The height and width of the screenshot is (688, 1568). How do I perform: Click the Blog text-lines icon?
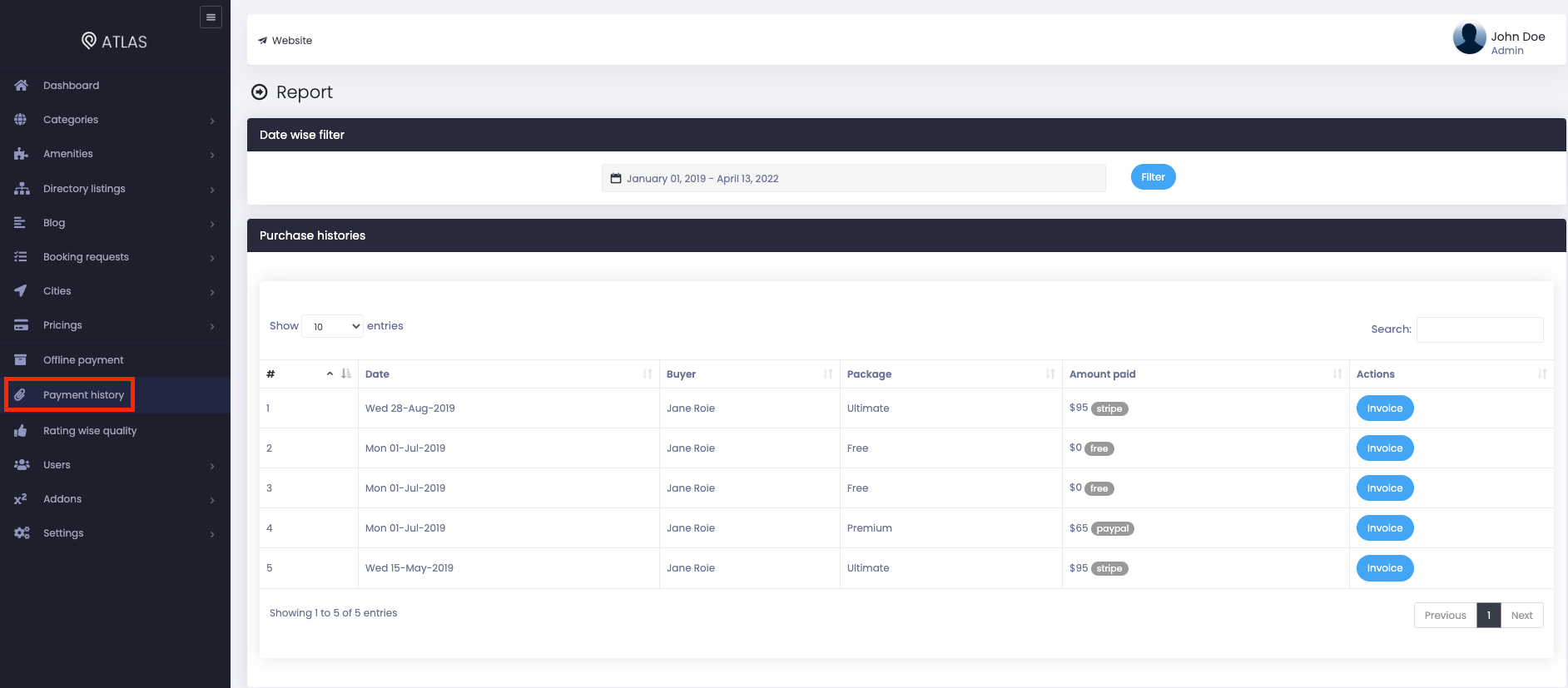20,222
